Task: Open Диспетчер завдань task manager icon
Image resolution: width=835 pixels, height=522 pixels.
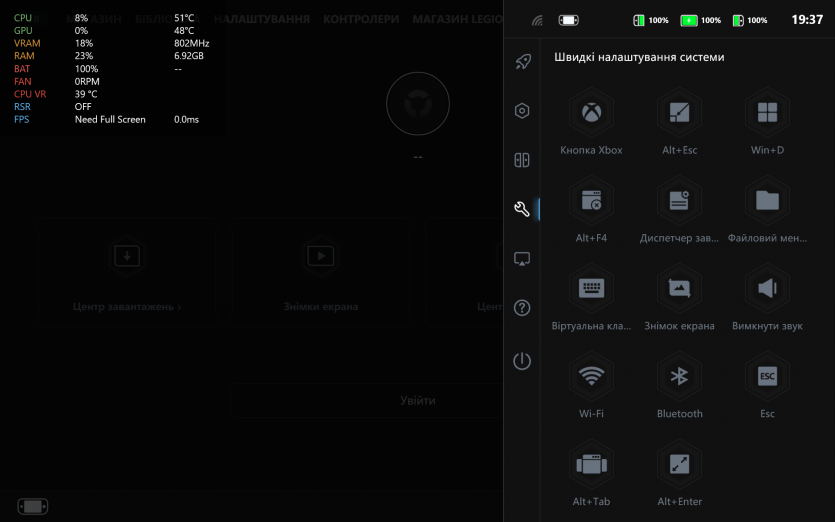Action: click(679, 201)
